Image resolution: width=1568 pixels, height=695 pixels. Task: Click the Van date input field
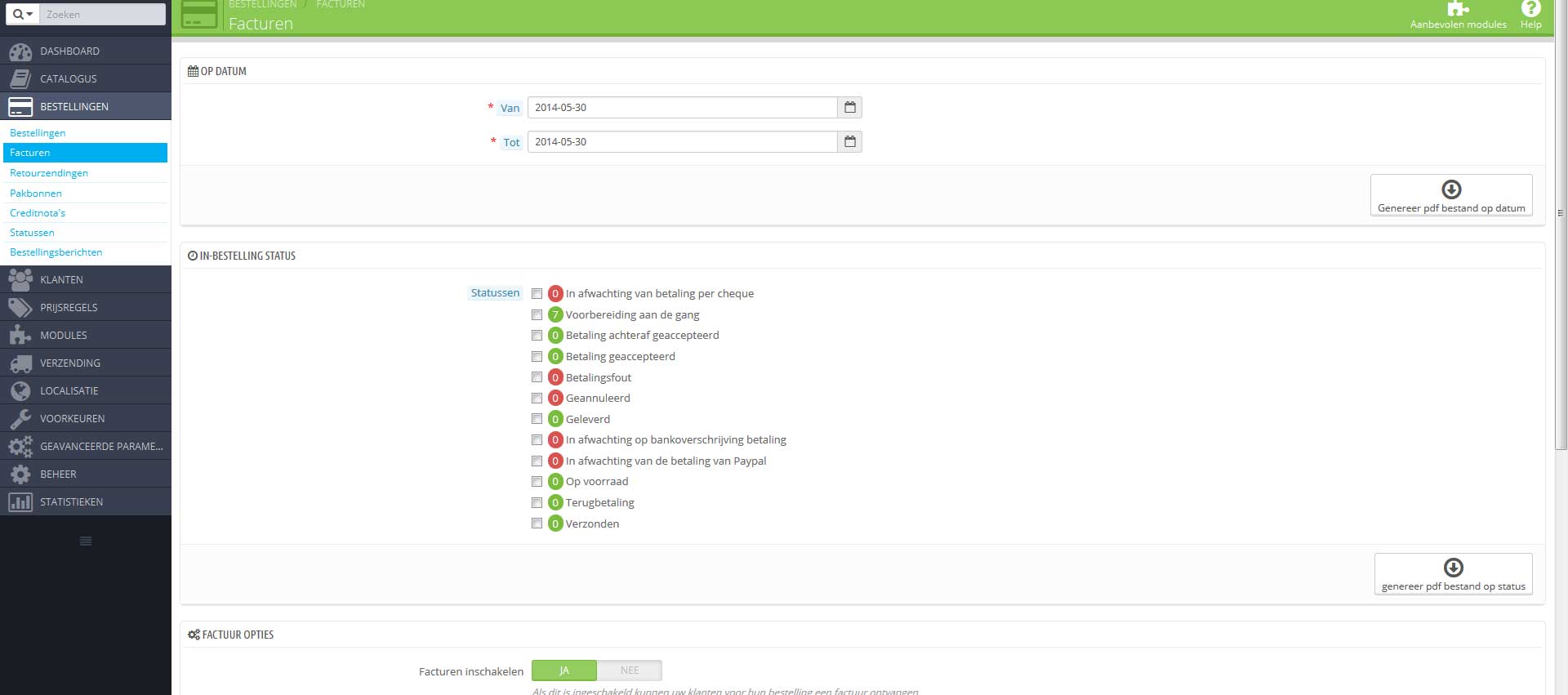pos(683,108)
